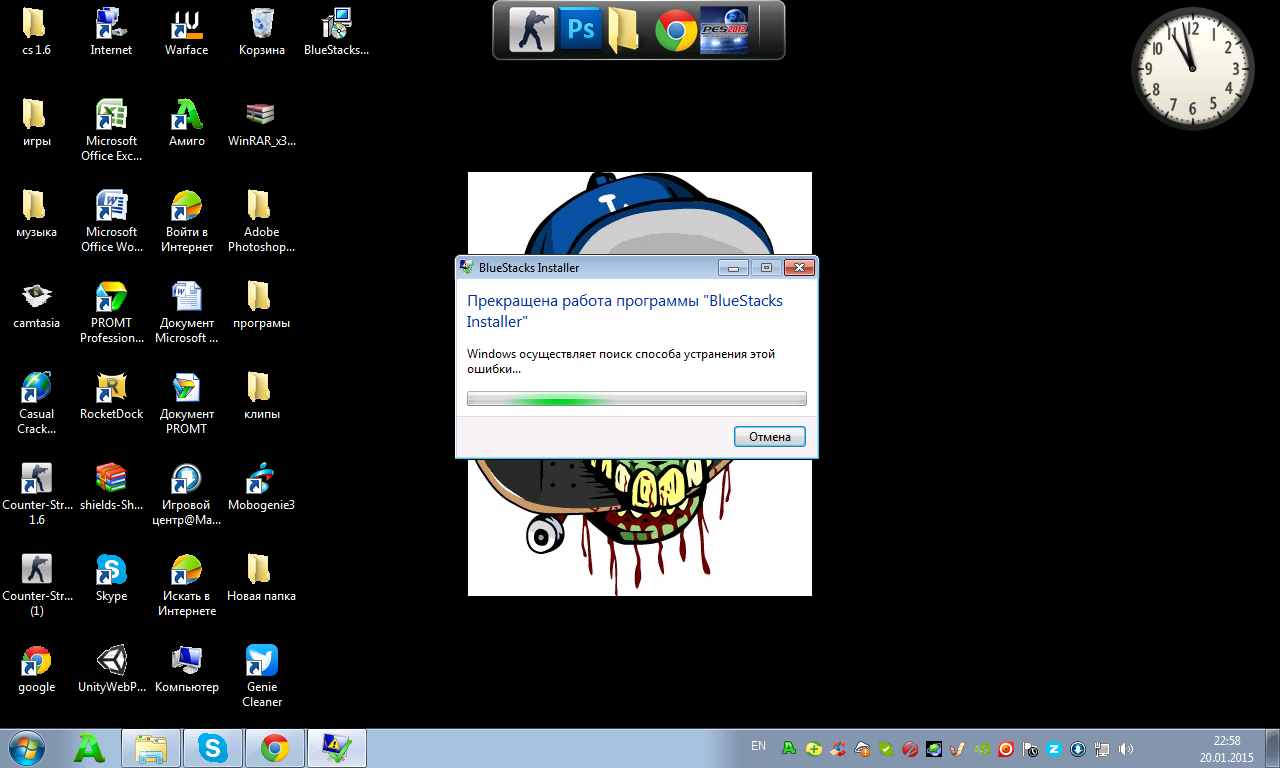Screen dimensions: 1280x768
Task: Open Photoshop from the top dock
Action: tap(581, 30)
